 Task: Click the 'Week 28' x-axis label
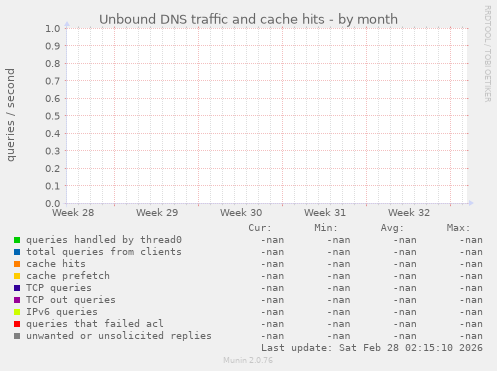pyautogui.click(x=73, y=213)
